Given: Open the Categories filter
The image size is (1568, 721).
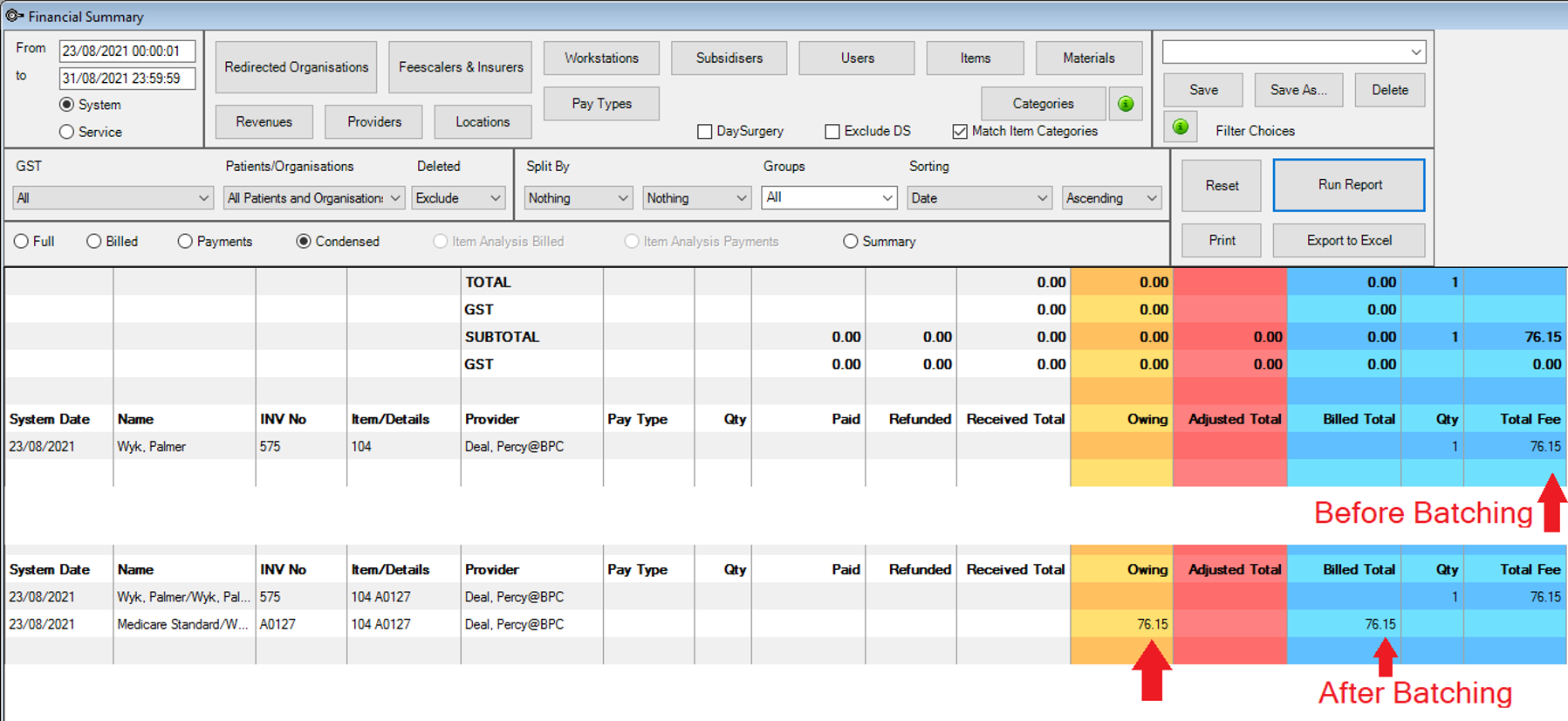Looking at the screenshot, I should click(1044, 104).
